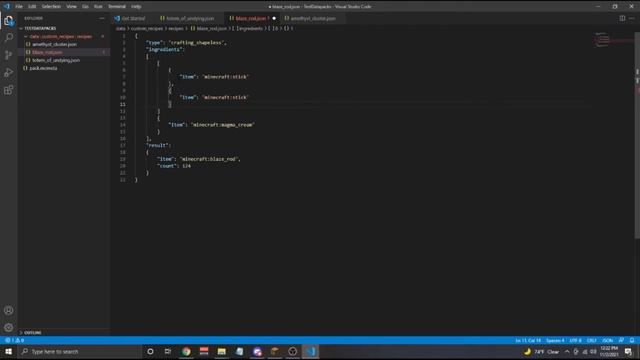Image resolution: width=640 pixels, height=360 pixels.
Task: Click blaze_rod.json breadcrumb segment
Action: click(x=211, y=29)
